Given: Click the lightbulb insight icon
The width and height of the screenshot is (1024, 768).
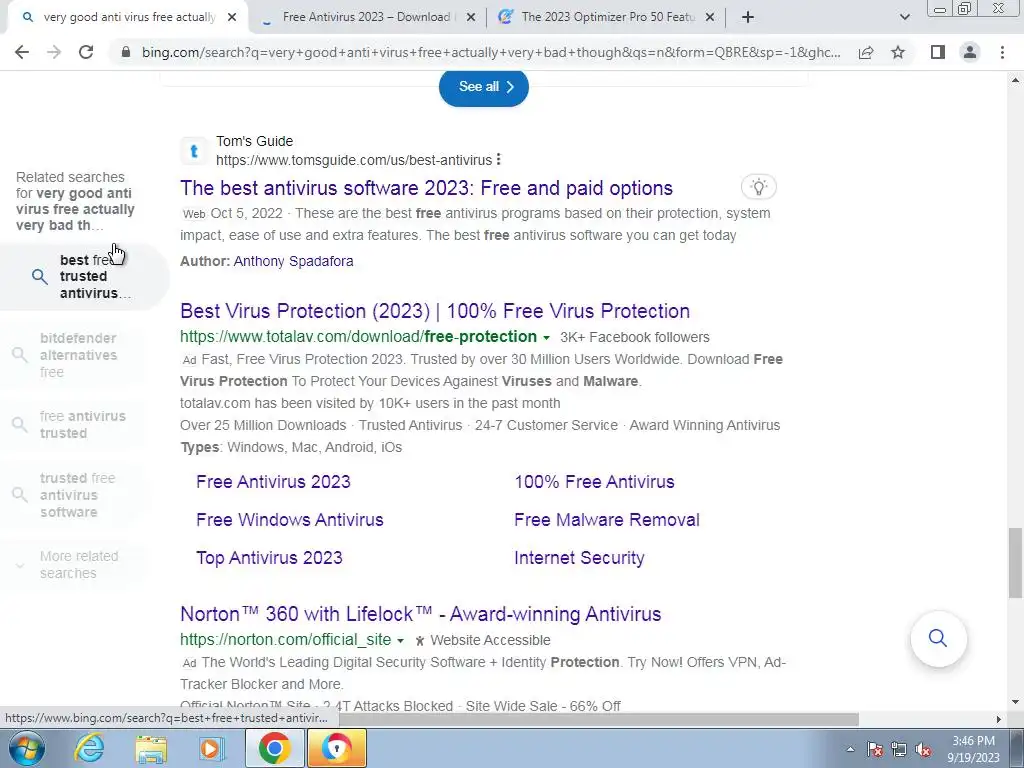Looking at the screenshot, I should 758,187.
